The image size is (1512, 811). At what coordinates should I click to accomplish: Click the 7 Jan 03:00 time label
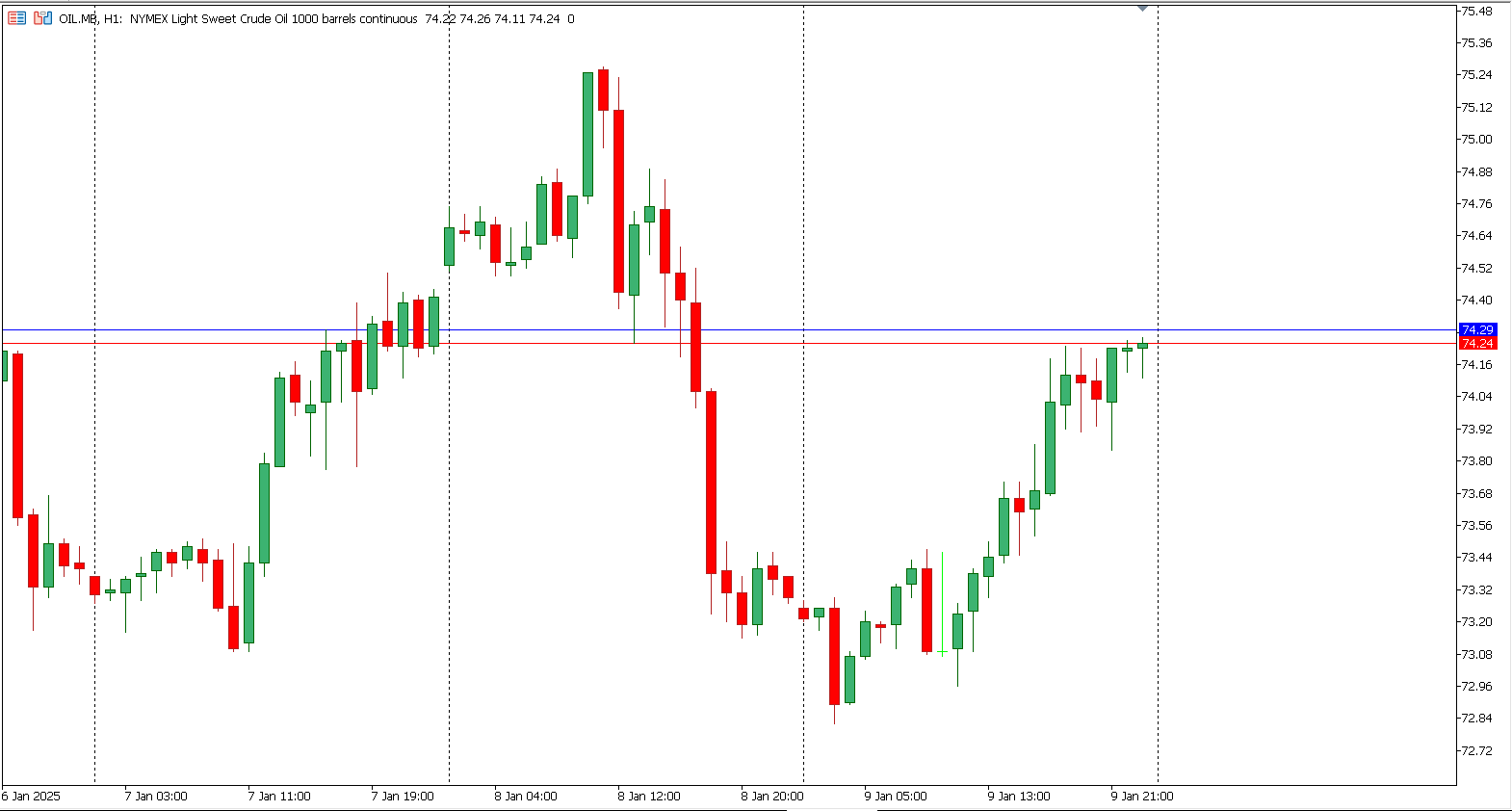point(156,796)
